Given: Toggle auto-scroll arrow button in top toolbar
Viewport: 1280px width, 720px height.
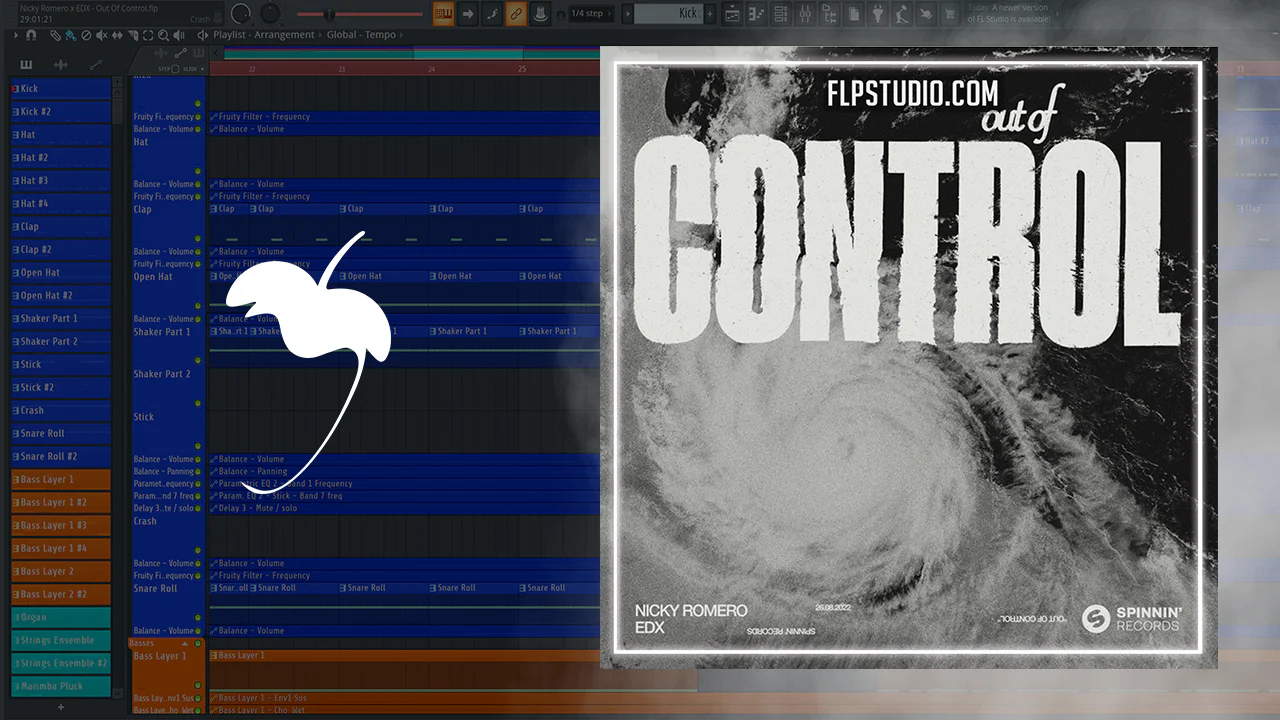Looking at the screenshot, I should tap(468, 14).
